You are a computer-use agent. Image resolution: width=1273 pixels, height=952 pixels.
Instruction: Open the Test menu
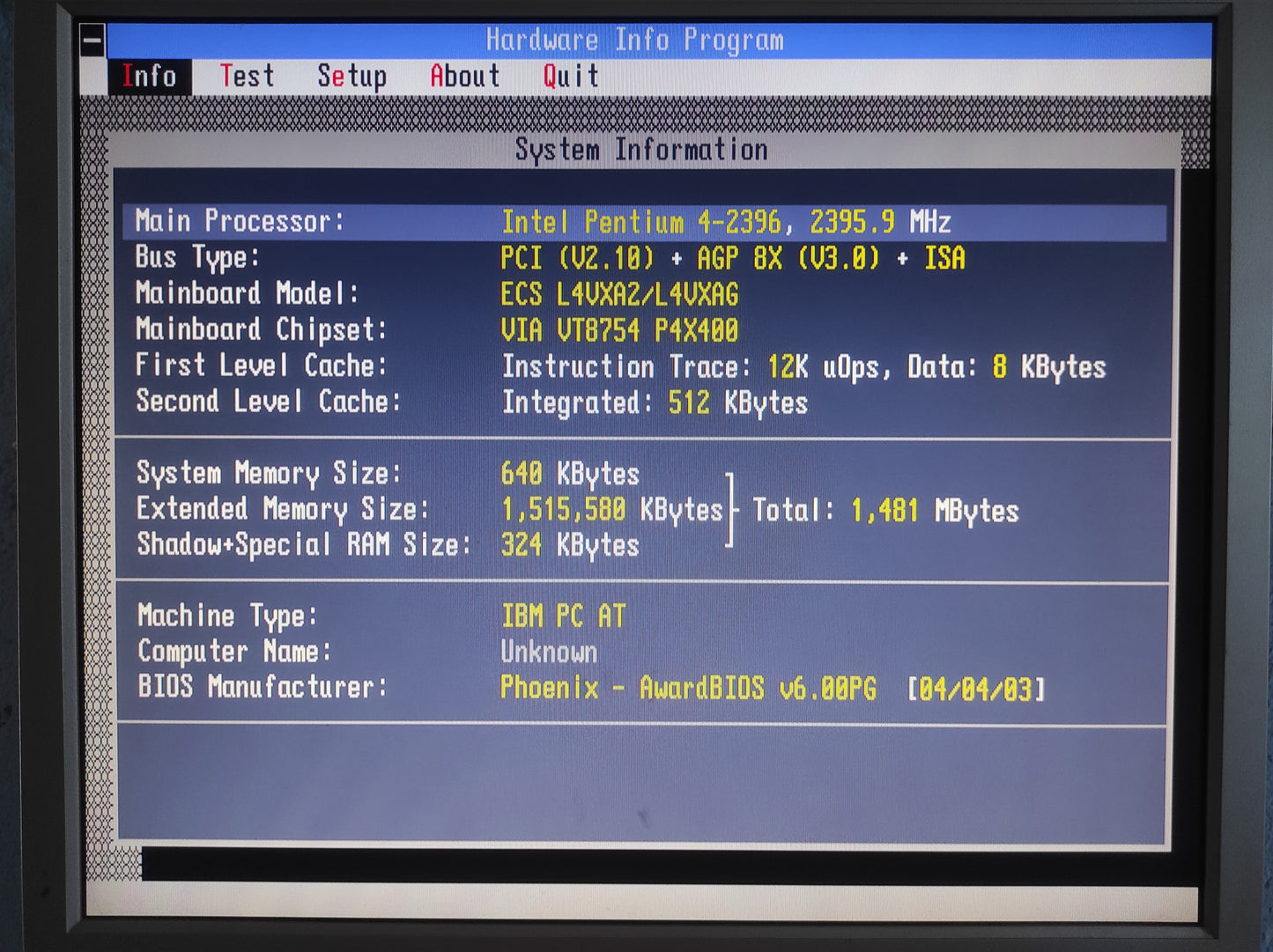pyautogui.click(x=247, y=77)
